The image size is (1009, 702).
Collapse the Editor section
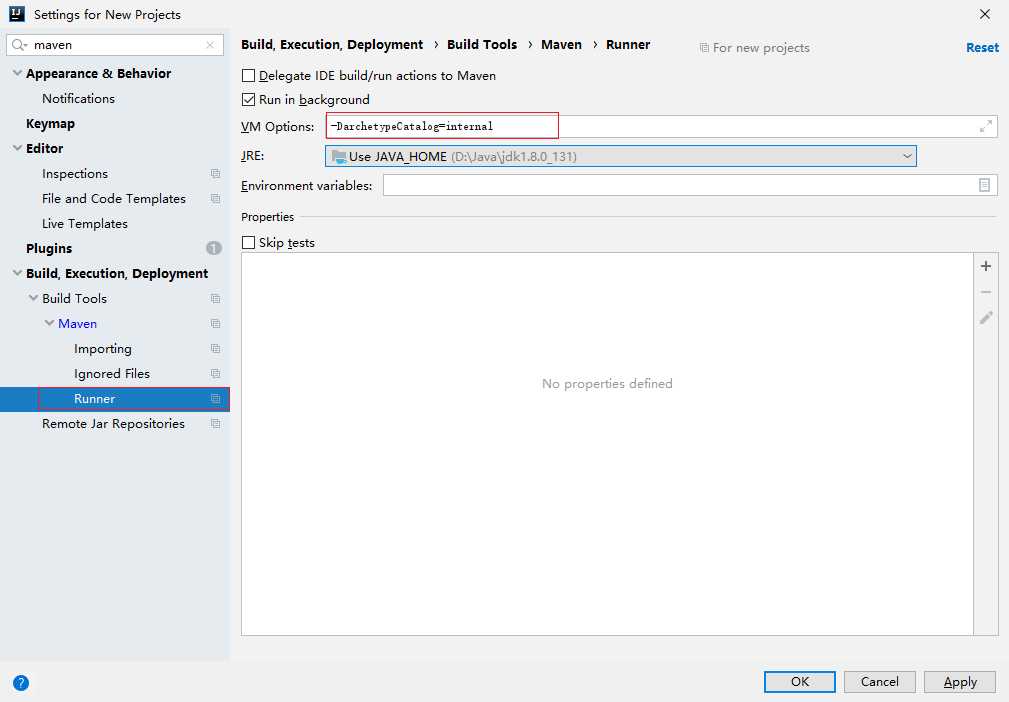[17, 148]
